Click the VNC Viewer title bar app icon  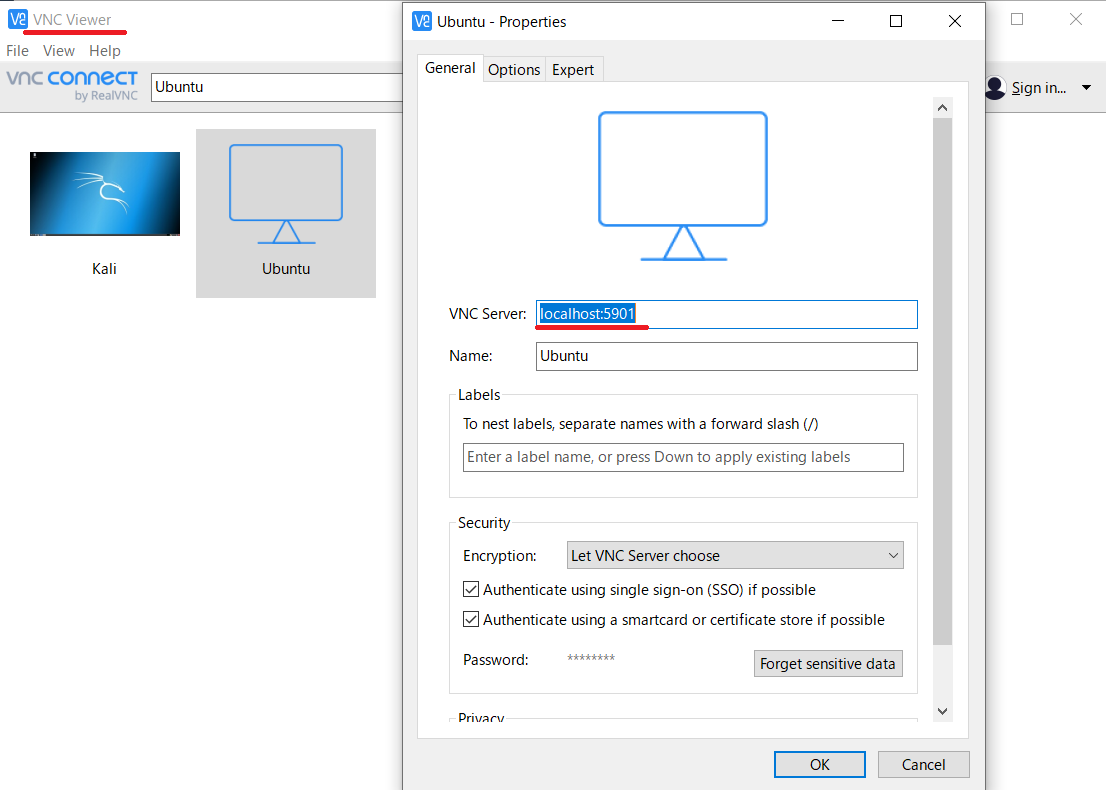coord(18,19)
